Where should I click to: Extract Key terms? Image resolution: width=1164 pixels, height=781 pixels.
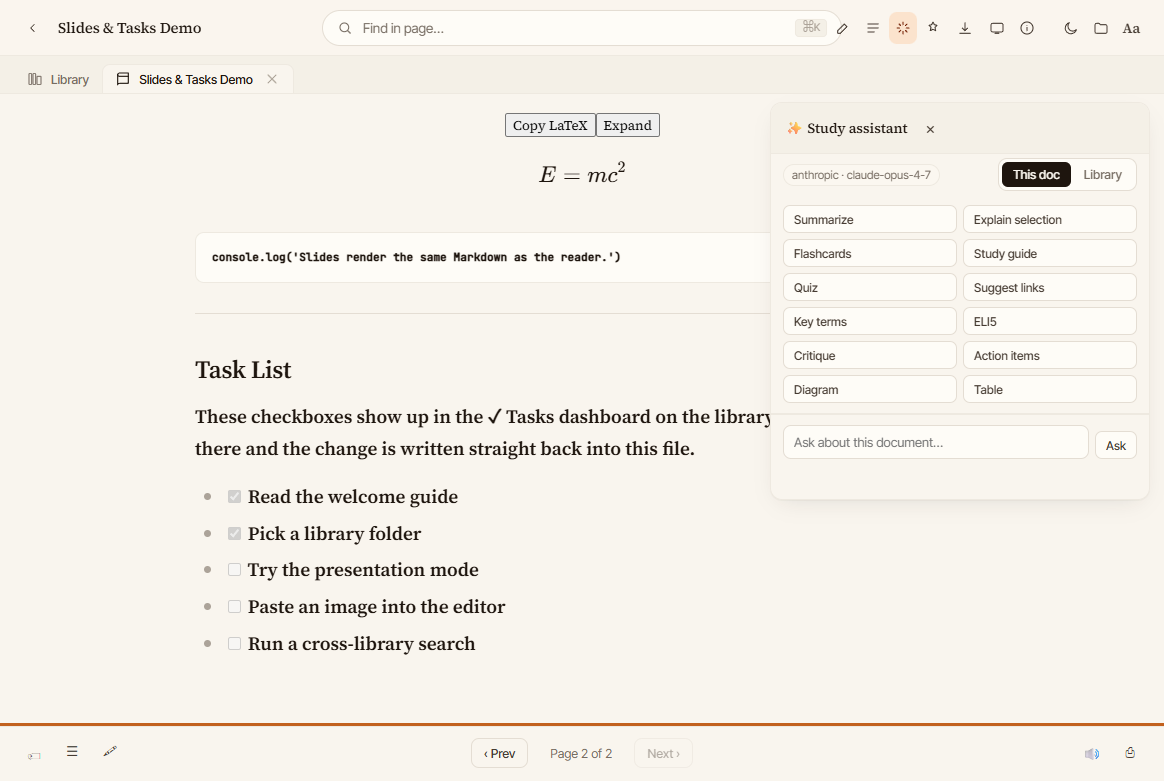[869, 321]
